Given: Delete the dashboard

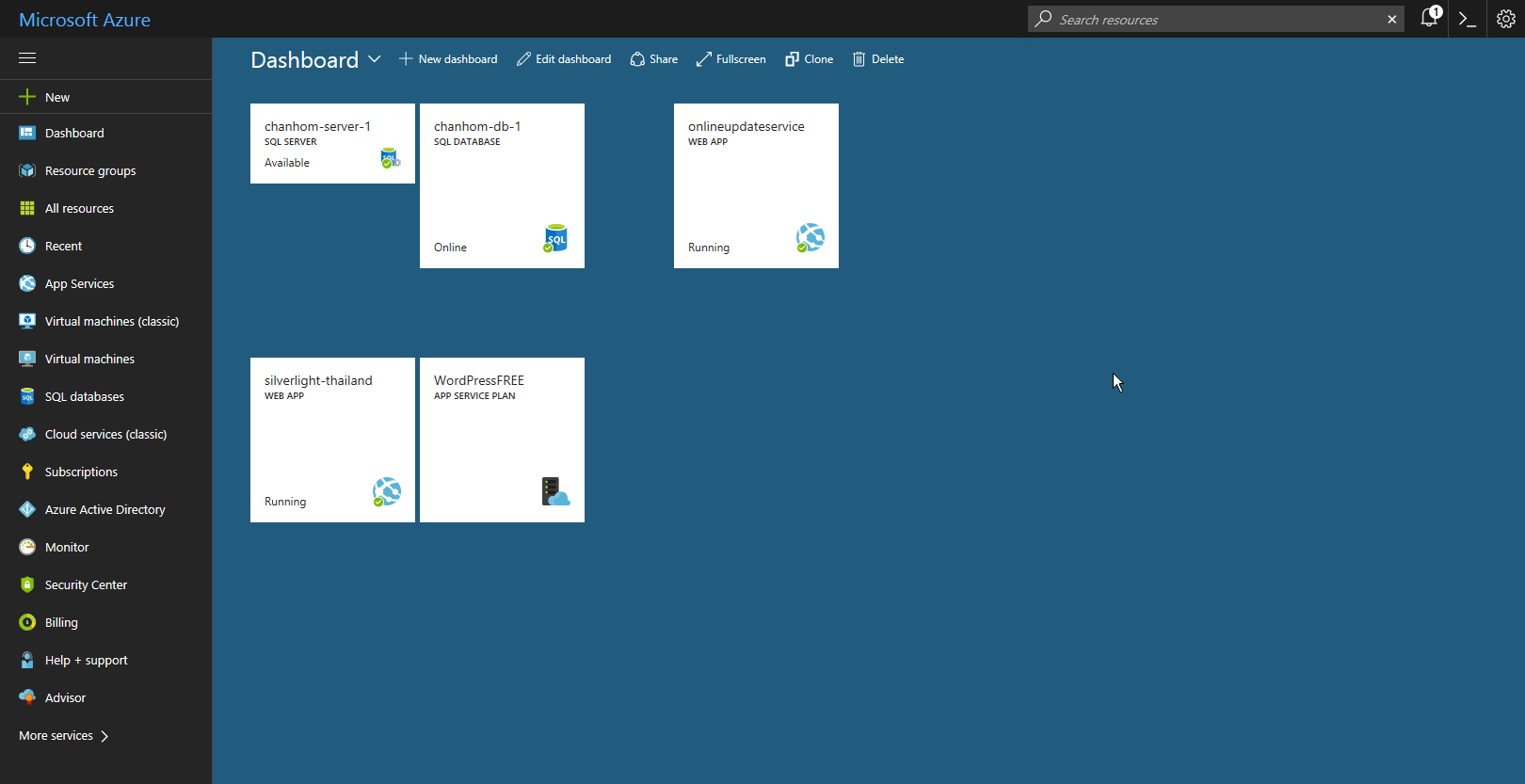Looking at the screenshot, I should [878, 59].
